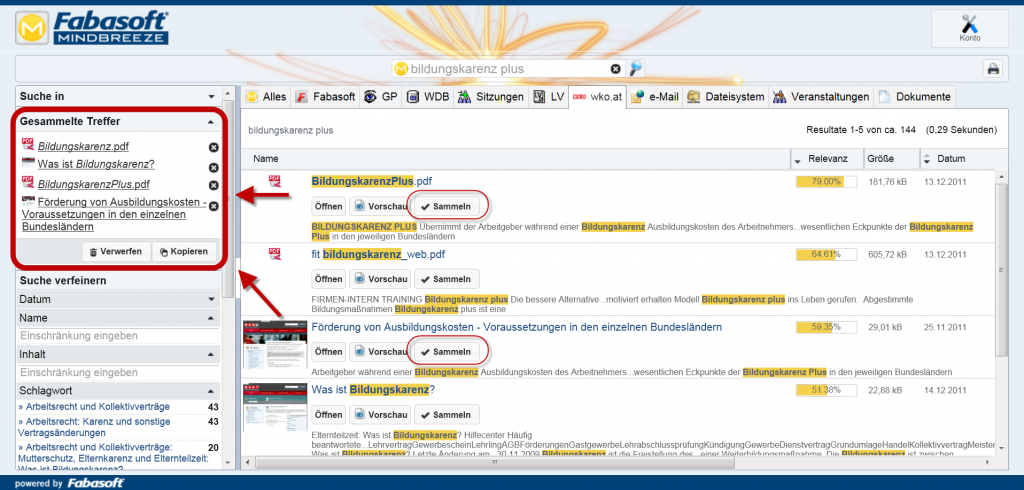This screenshot has width=1024, height=490.
Task: Click Sammeln for fit bildungskarenz_web.pdf
Action: (x=447, y=279)
